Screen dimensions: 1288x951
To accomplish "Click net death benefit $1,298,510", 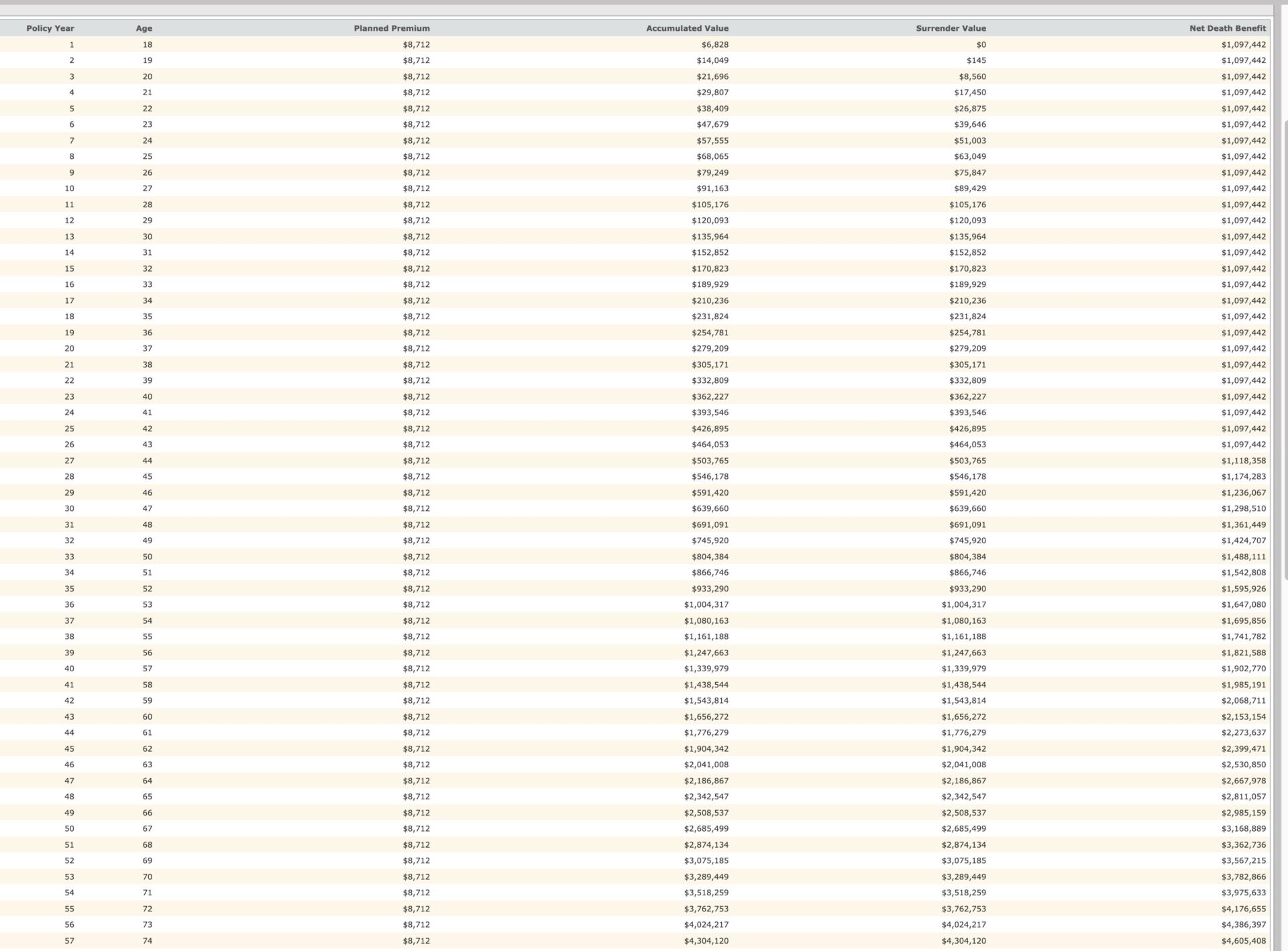I will (x=1244, y=508).
